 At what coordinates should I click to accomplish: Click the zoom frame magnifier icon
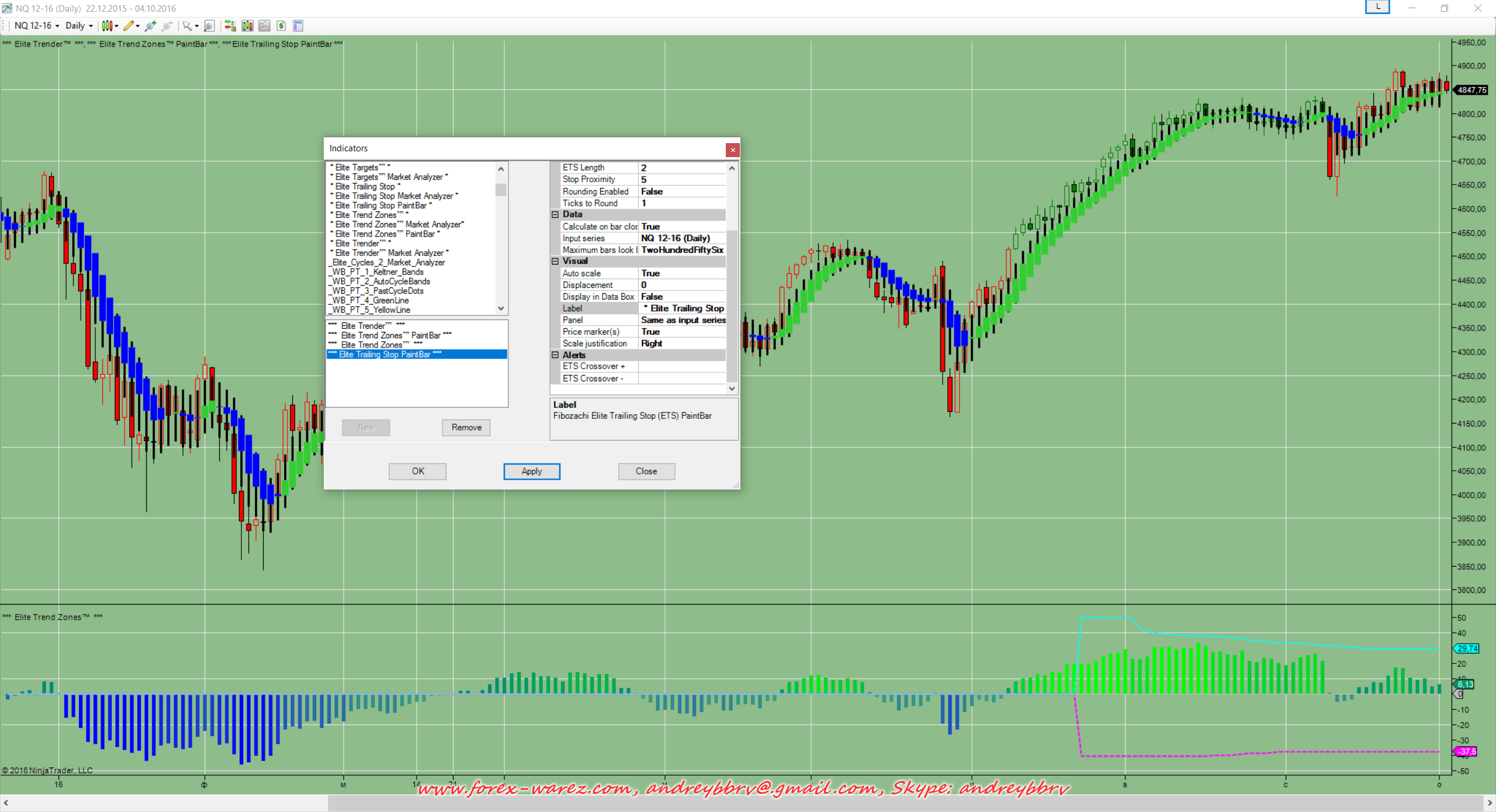209,26
